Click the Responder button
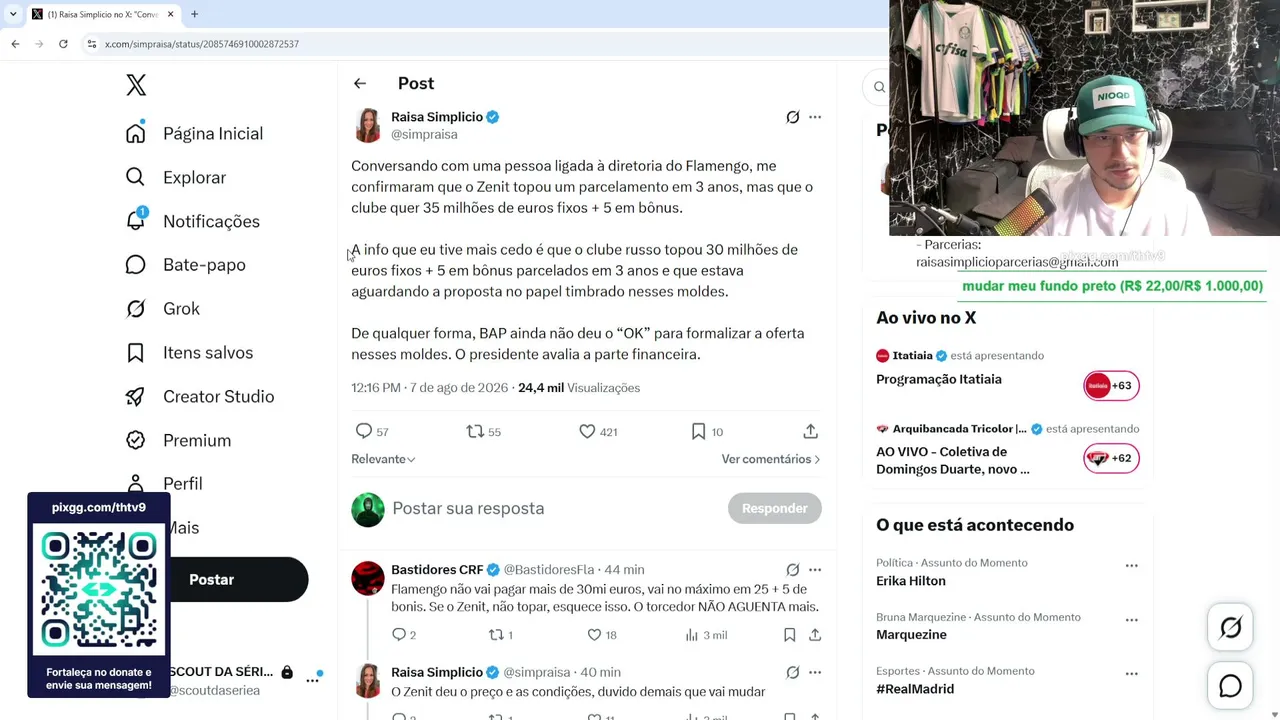 point(775,508)
